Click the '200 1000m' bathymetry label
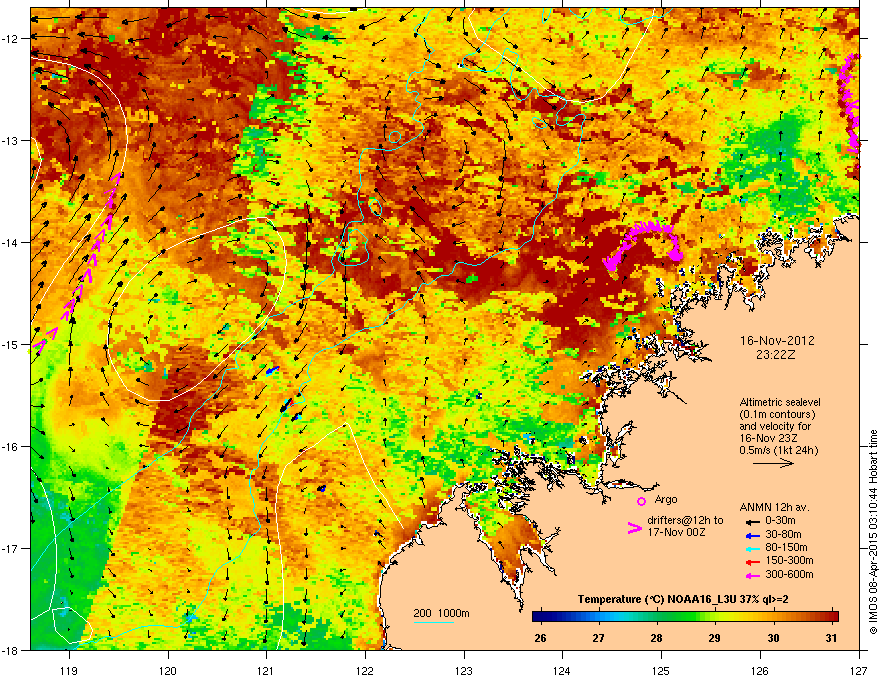Viewport: 880px width, 680px height. [x=441, y=613]
